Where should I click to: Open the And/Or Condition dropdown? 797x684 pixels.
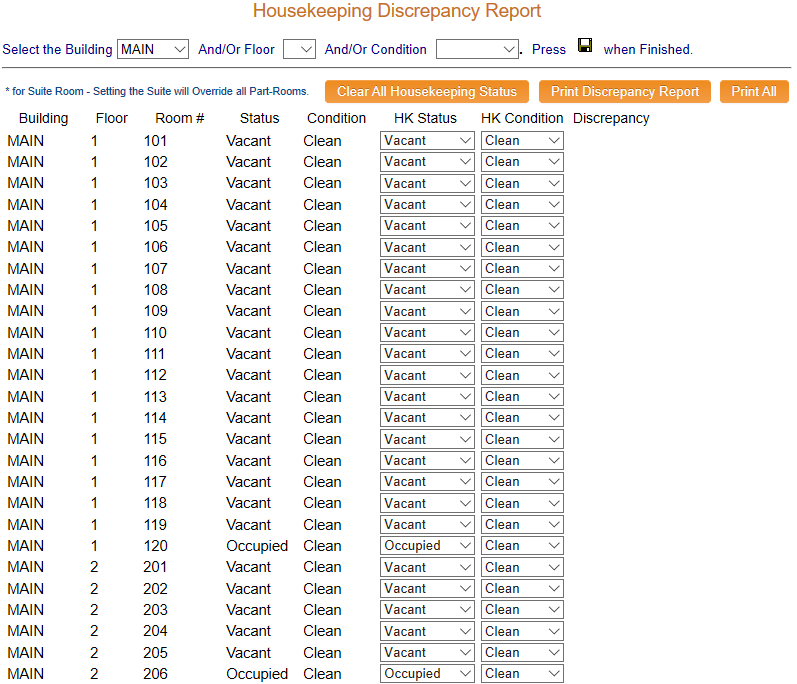477,49
